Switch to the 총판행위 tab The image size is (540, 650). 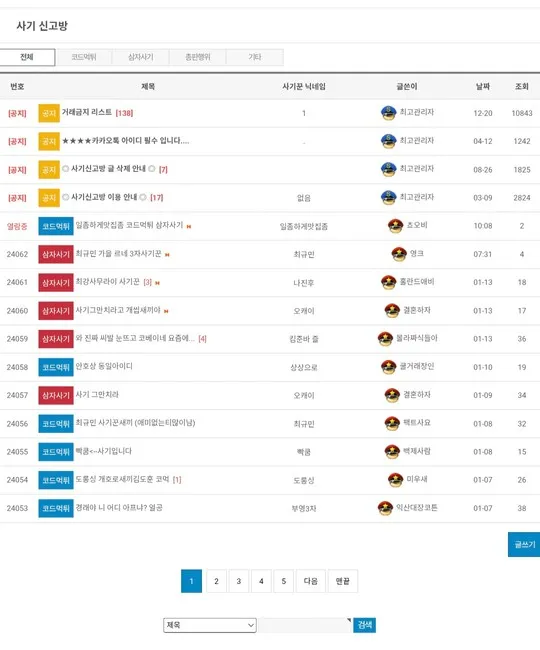(x=198, y=57)
